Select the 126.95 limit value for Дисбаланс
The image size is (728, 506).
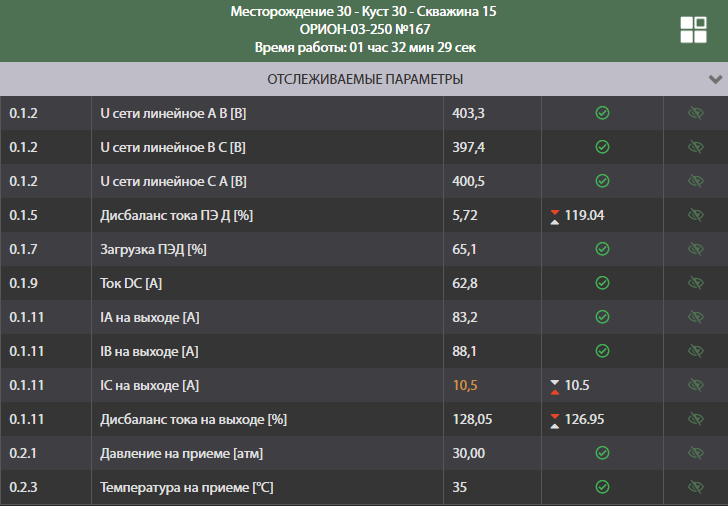coord(585,419)
